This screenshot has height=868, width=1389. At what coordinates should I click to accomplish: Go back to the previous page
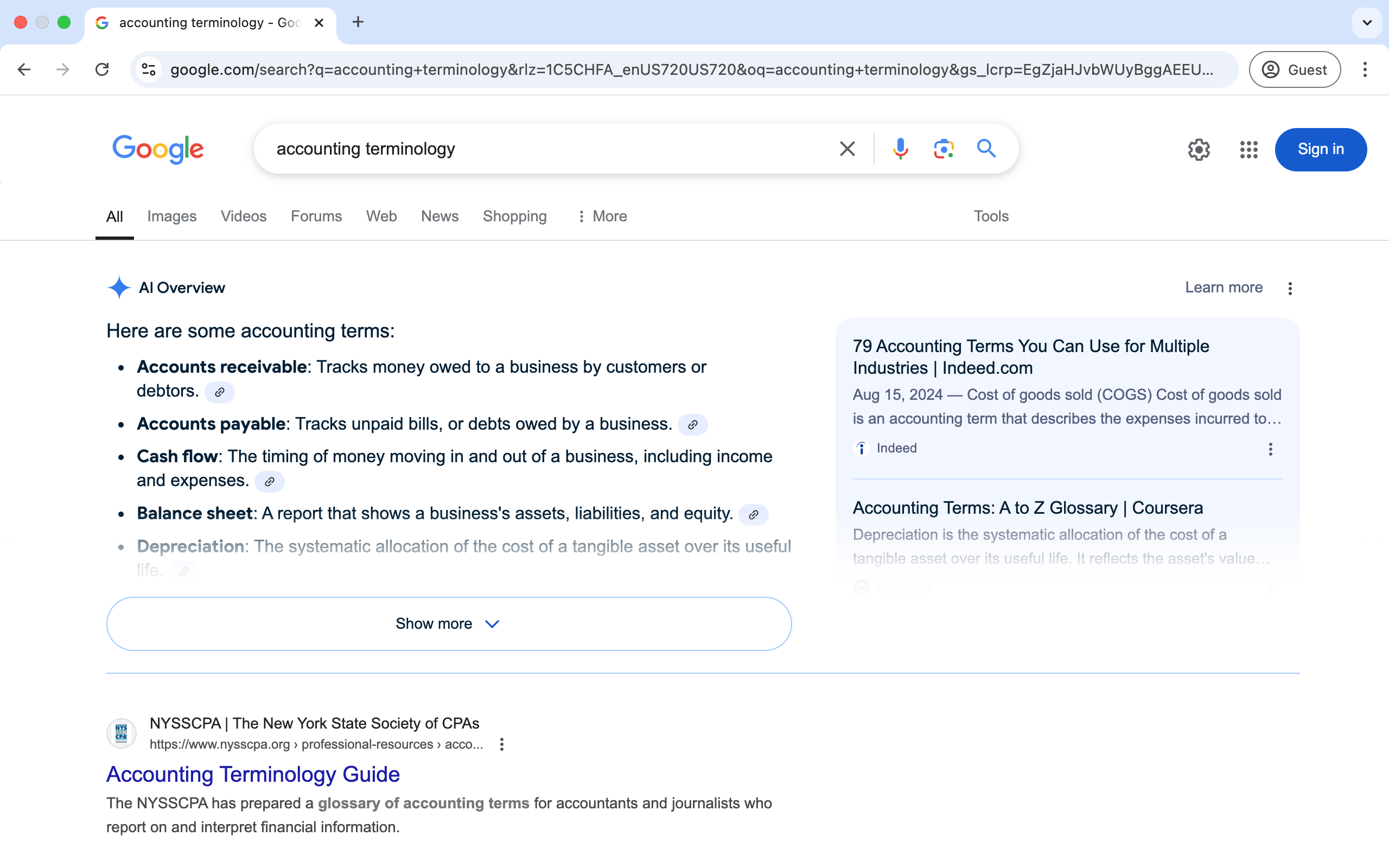[x=24, y=69]
